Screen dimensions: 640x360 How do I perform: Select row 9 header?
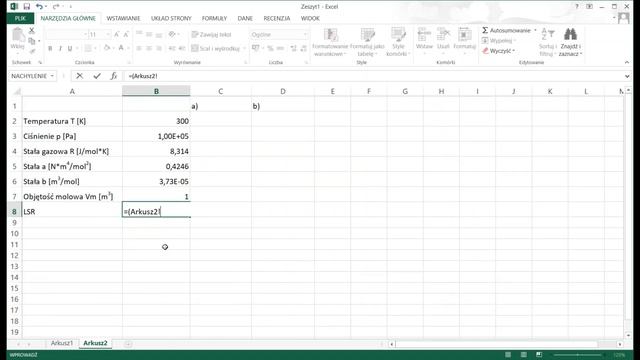(x=14, y=222)
